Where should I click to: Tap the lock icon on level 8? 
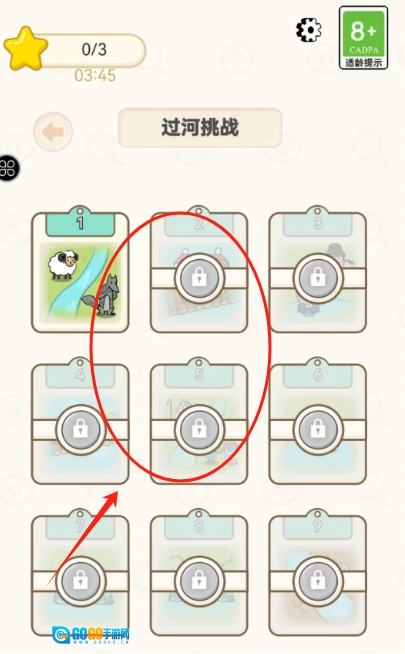pyautogui.click(x=199, y=581)
